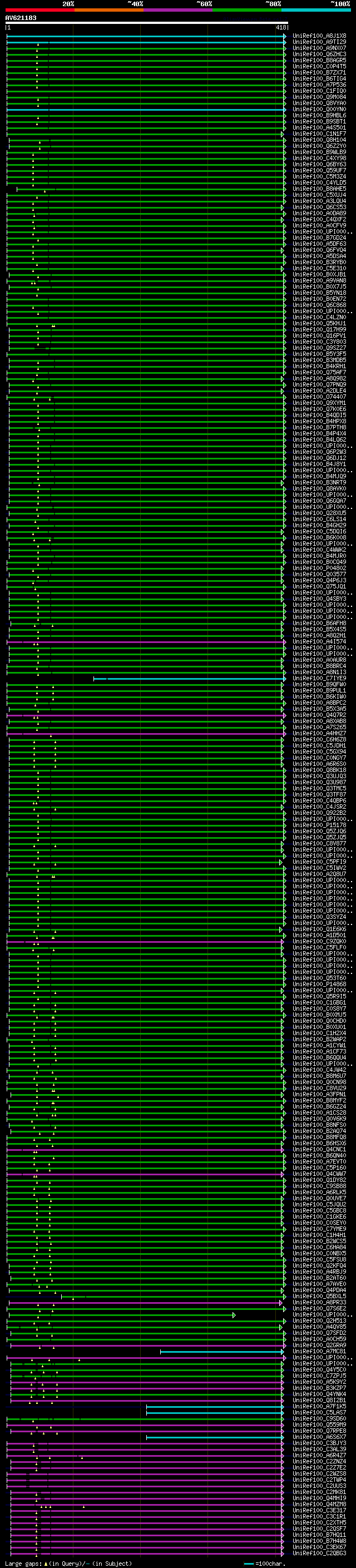Screen dimensions: 356x1568
Task: Select hit label UniRef100_A8BPC2
Action: [319, 703]
